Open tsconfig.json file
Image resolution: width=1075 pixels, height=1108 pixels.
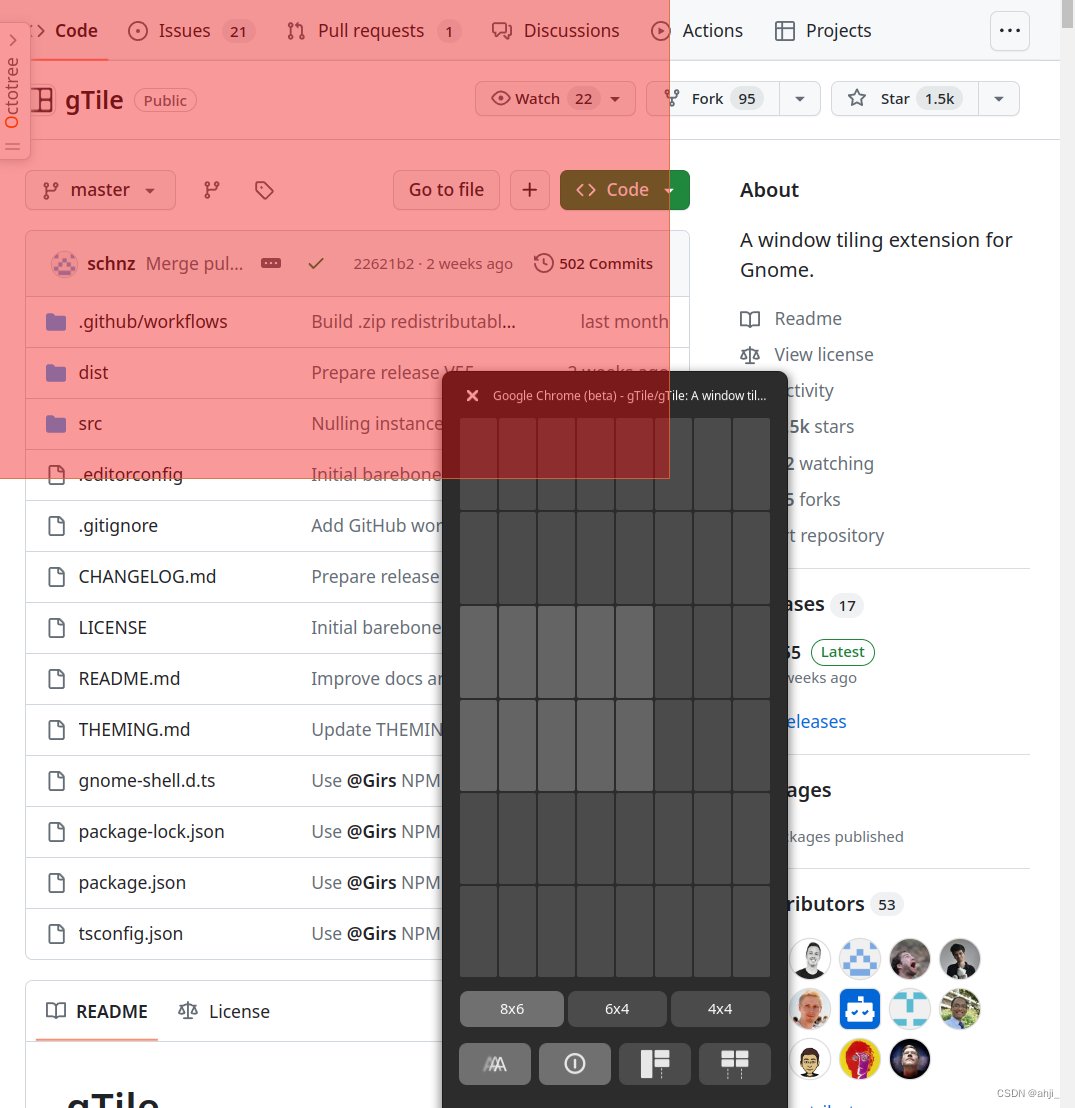tap(131, 933)
